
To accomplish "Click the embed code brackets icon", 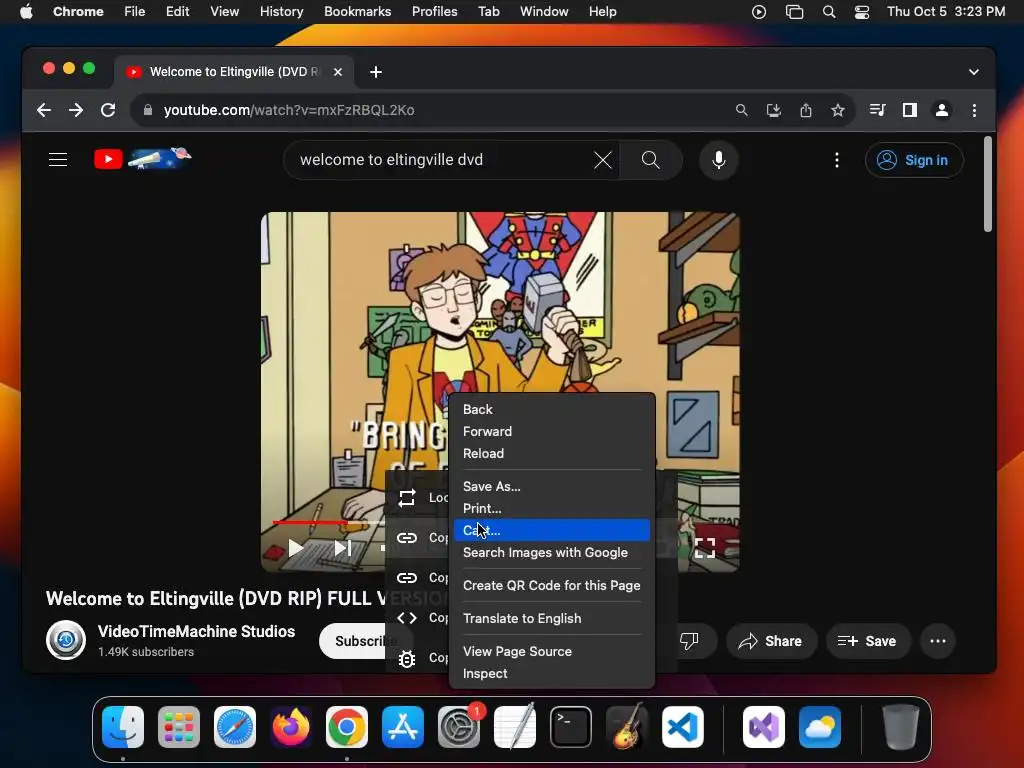I will point(407,618).
